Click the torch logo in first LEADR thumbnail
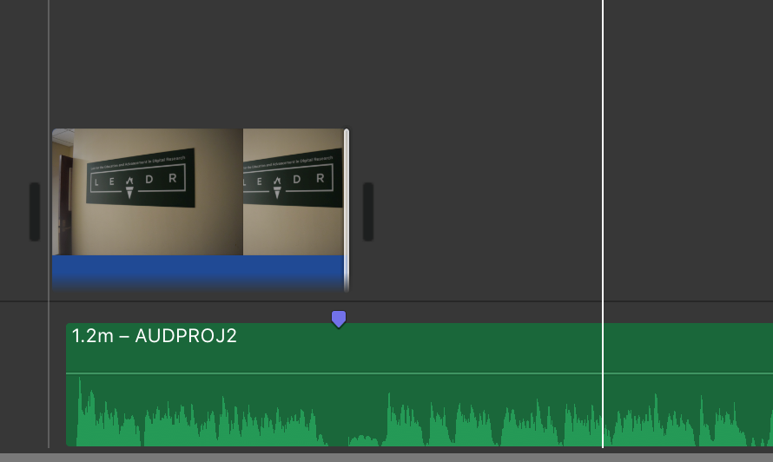 point(129,188)
